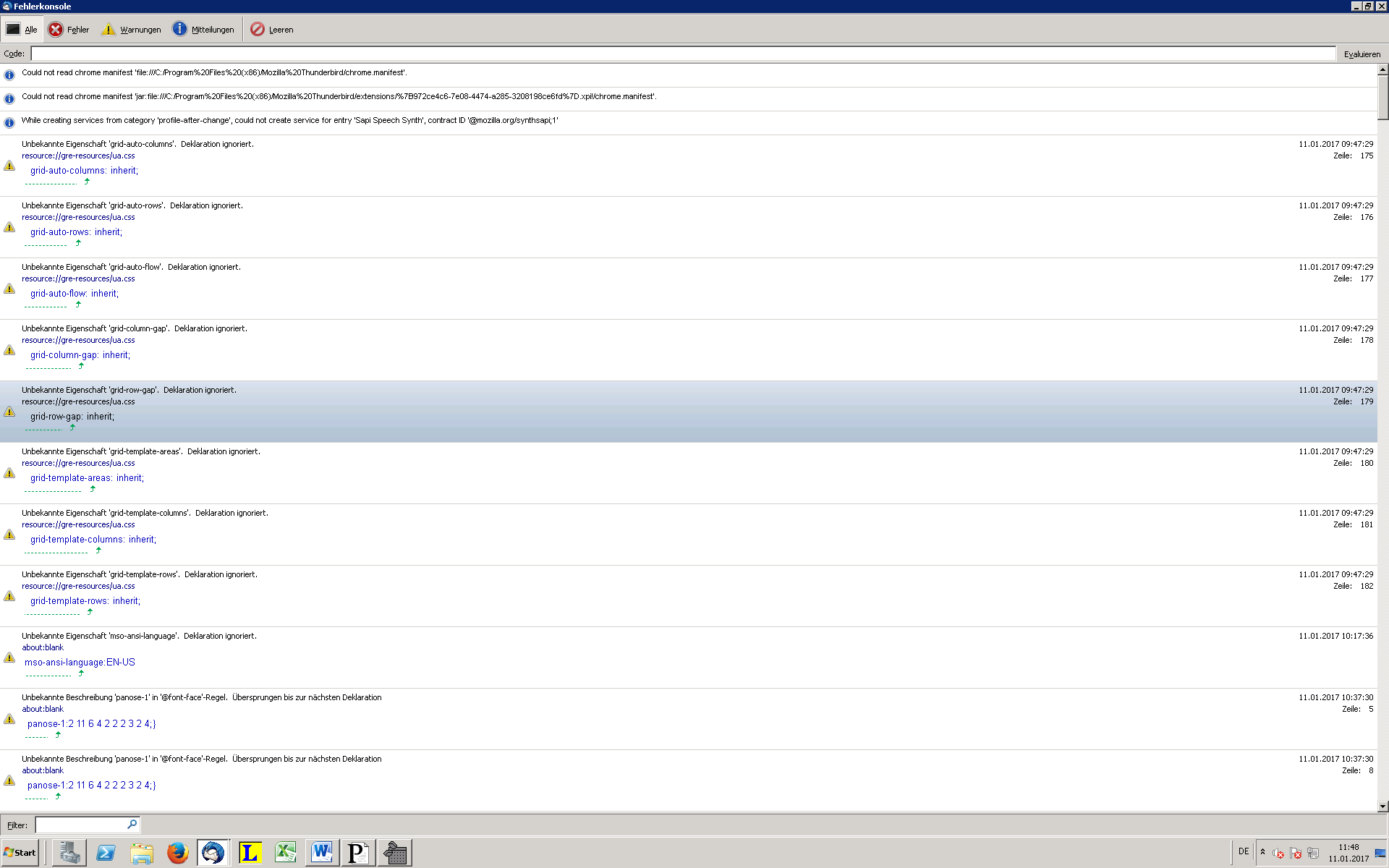1389x868 pixels.
Task: Open Firefox from the taskbar
Action: 177,853
